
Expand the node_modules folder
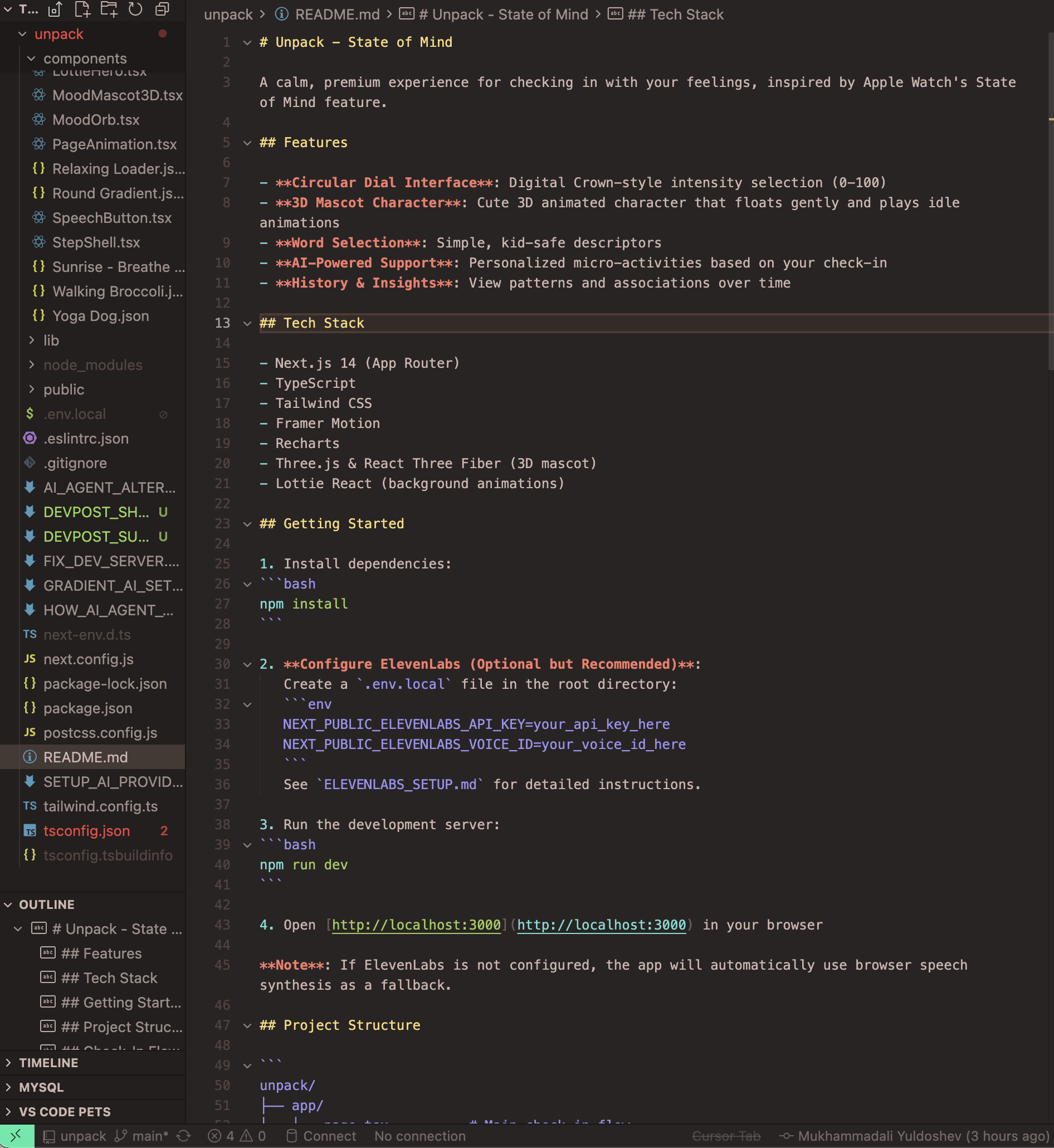[x=32, y=364]
